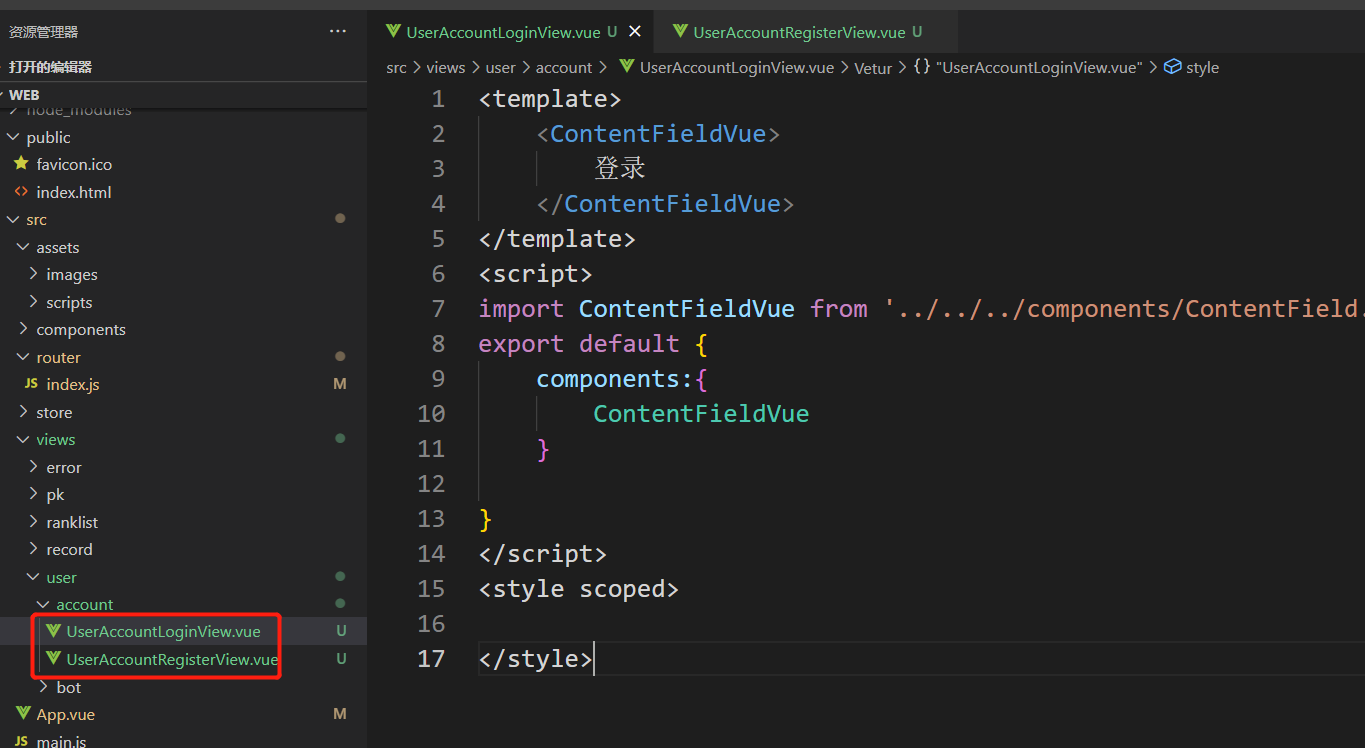Screen dimensions: 1365x748
Task: Click the JS icon beside main.js
Action: click(21, 742)
